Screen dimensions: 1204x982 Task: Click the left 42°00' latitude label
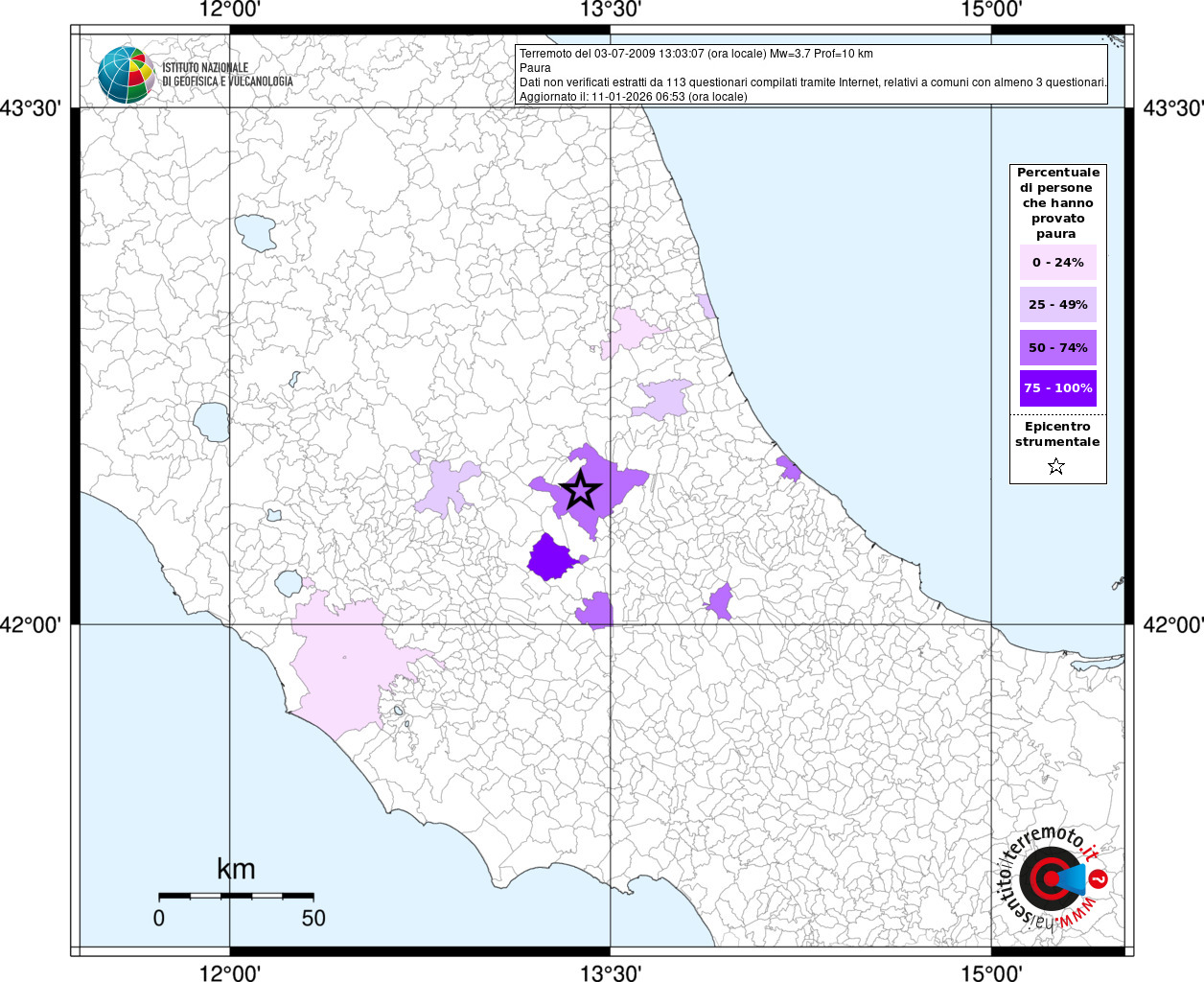point(31,624)
